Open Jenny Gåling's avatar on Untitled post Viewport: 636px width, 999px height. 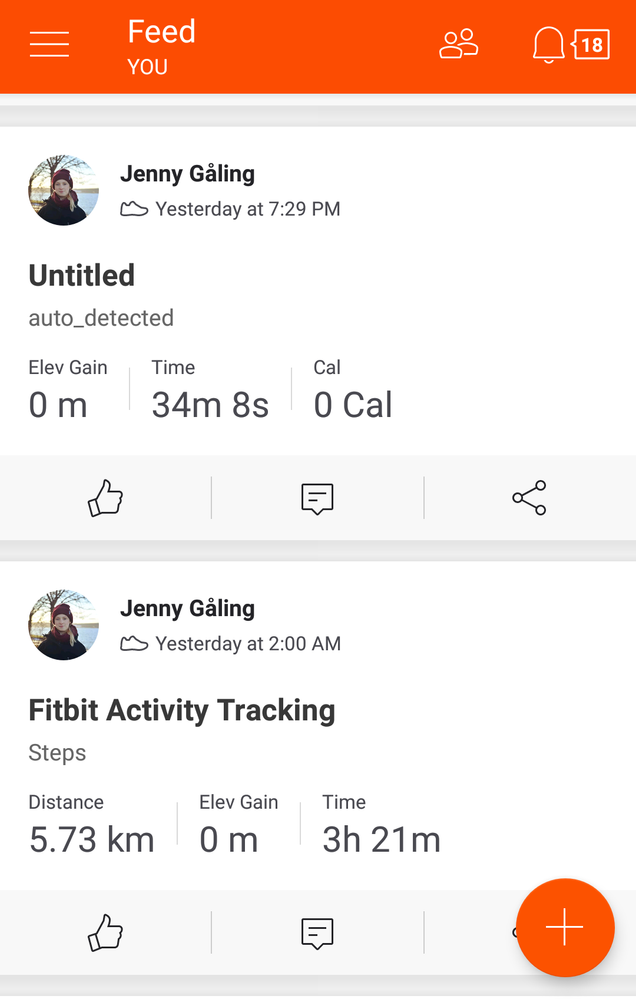click(x=63, y=190)
